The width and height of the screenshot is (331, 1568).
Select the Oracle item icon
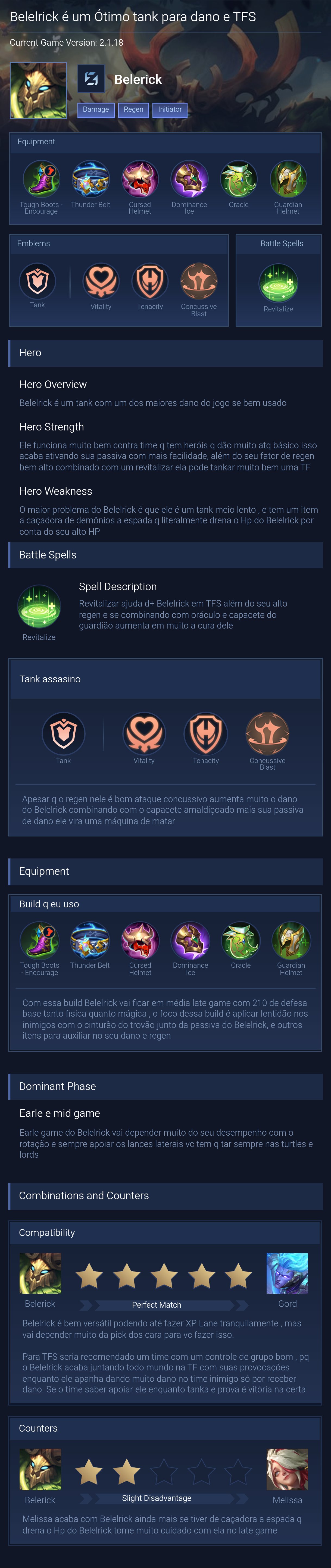tap(239, 179)
